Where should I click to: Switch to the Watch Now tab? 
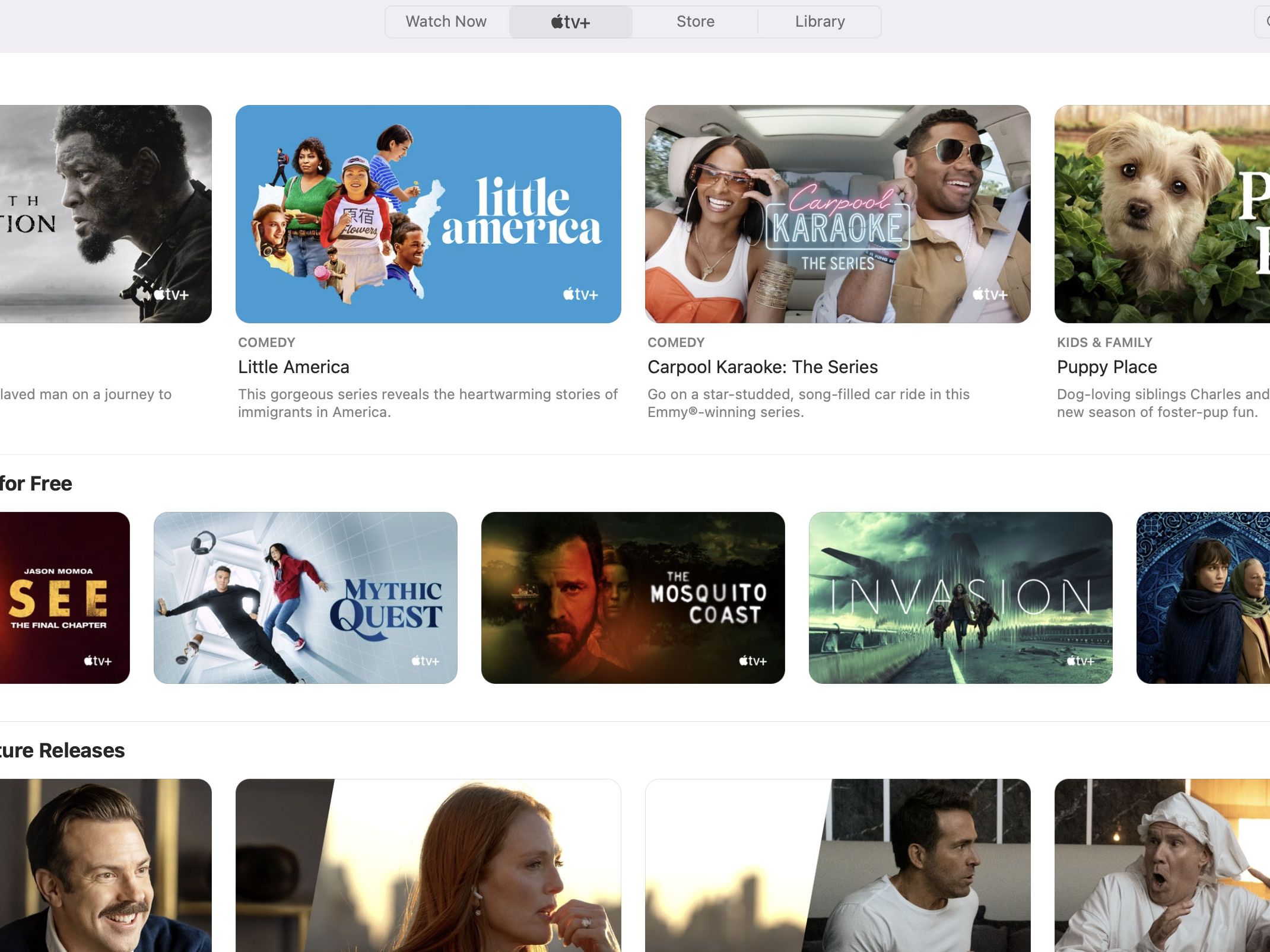[446, 22]
